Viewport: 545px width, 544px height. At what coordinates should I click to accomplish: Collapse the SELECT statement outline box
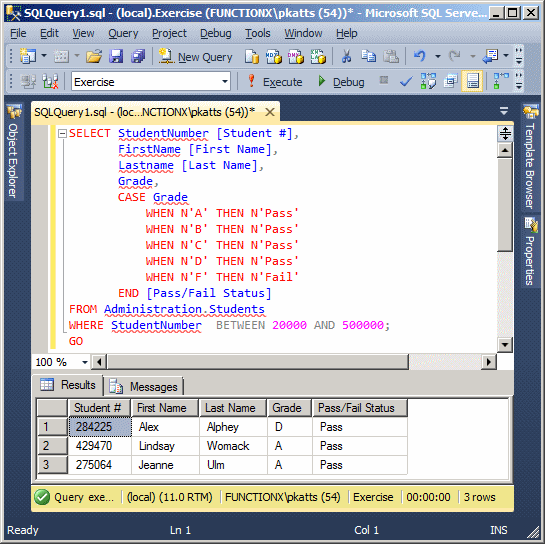tap(62, 133)
